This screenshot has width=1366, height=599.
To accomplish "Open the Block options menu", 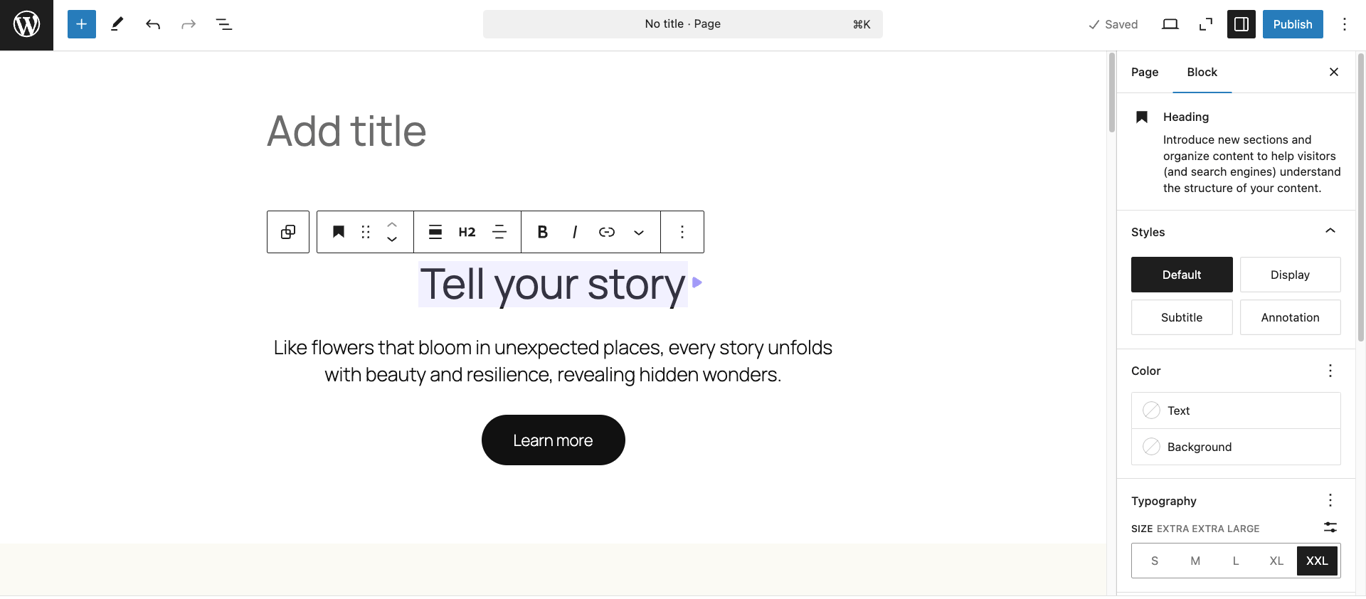I will 682,231.
